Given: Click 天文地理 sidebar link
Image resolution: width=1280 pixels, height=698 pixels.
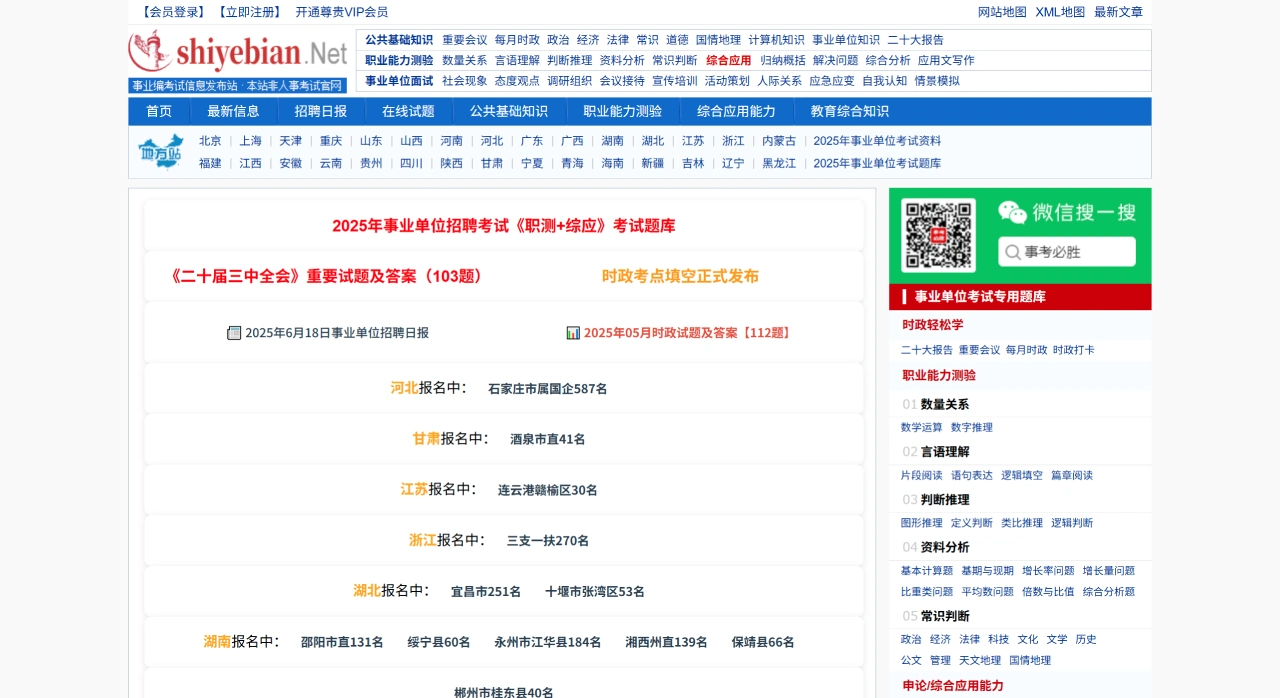Looking at the screenshot, I should pyautogui.click(x=979, y=660).
